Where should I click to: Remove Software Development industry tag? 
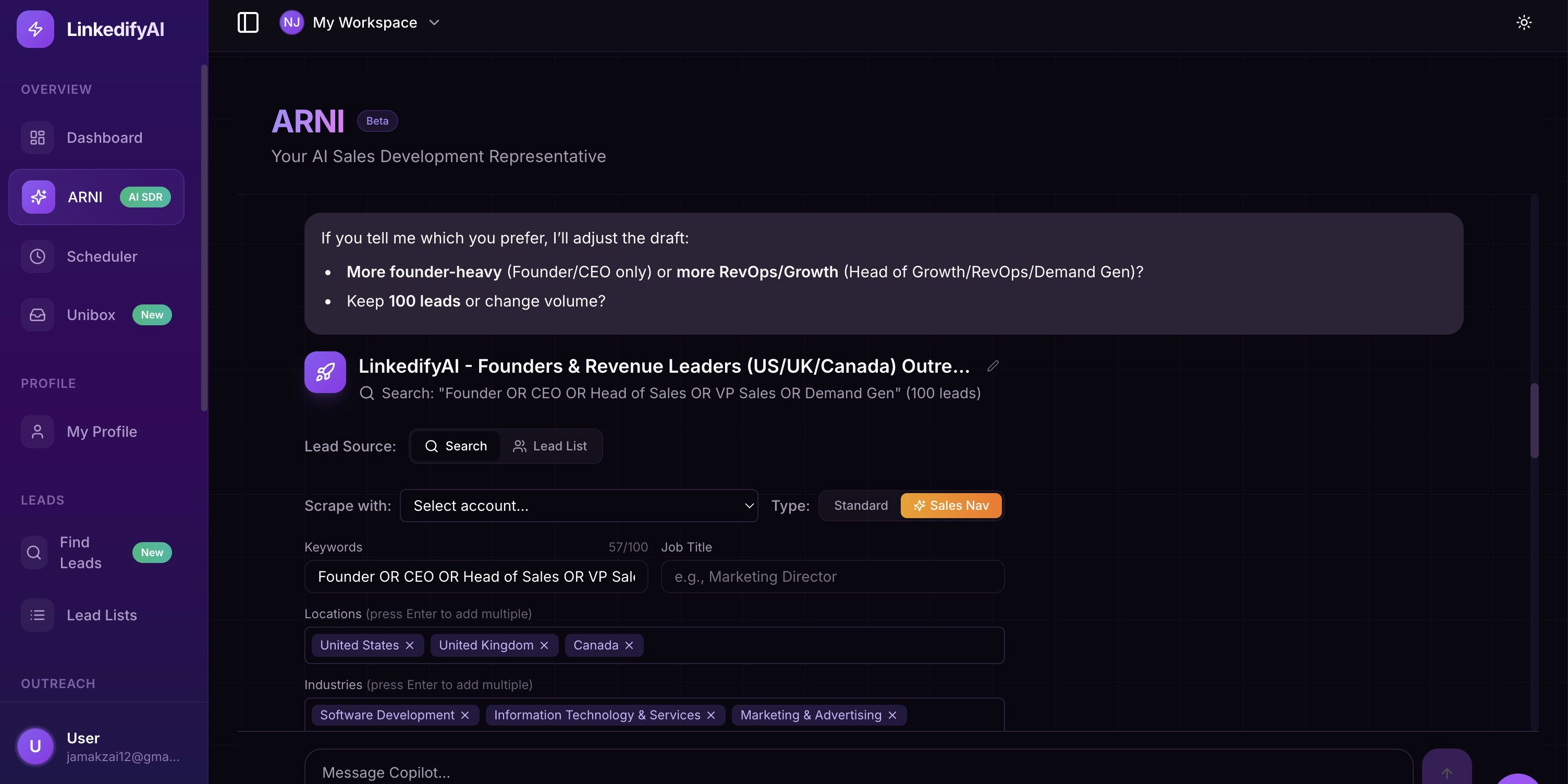(465, 715)
